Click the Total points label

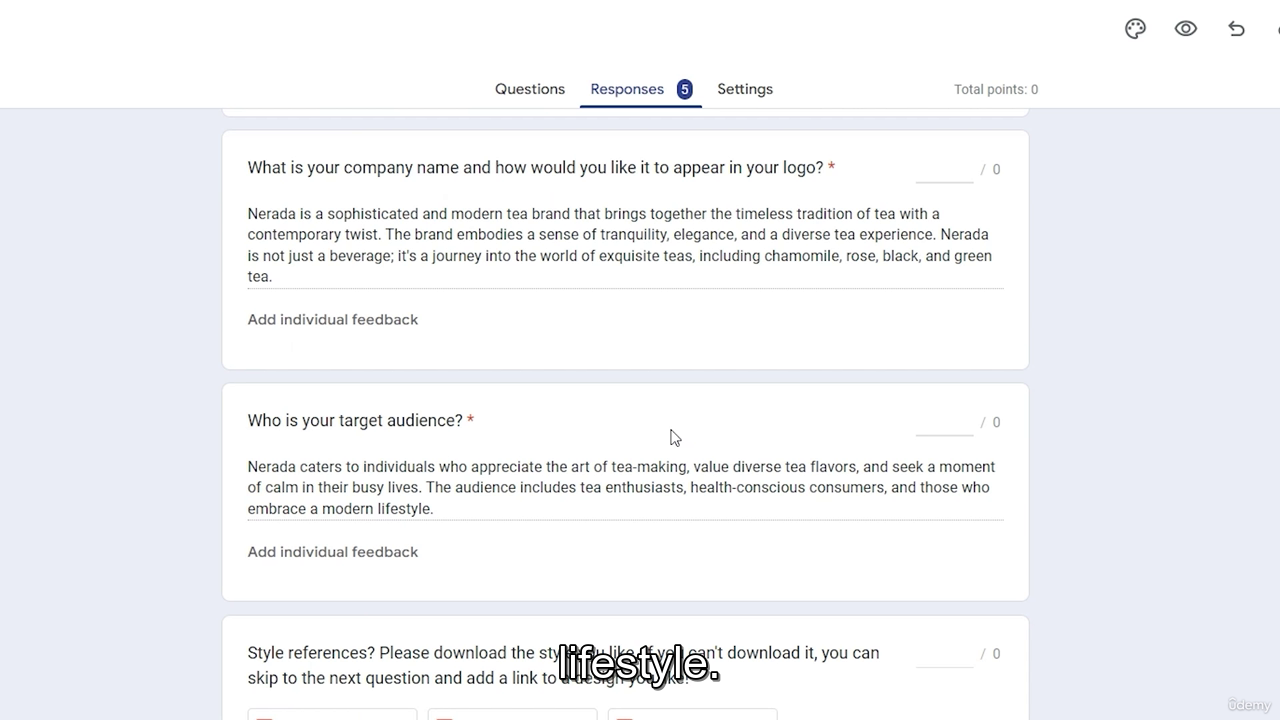coord(996,89)
